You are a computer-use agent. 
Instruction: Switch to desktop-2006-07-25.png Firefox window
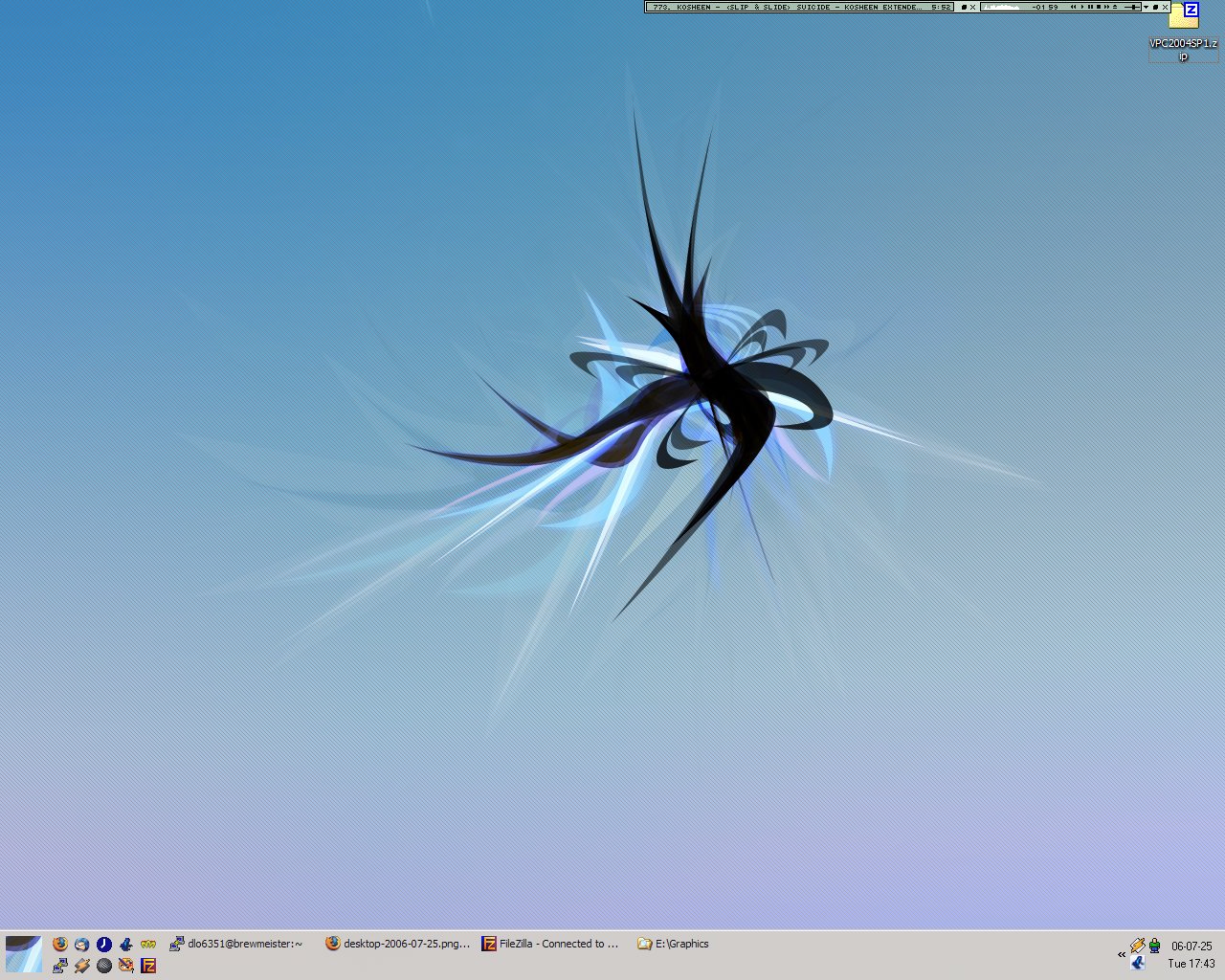pos(398,944)
